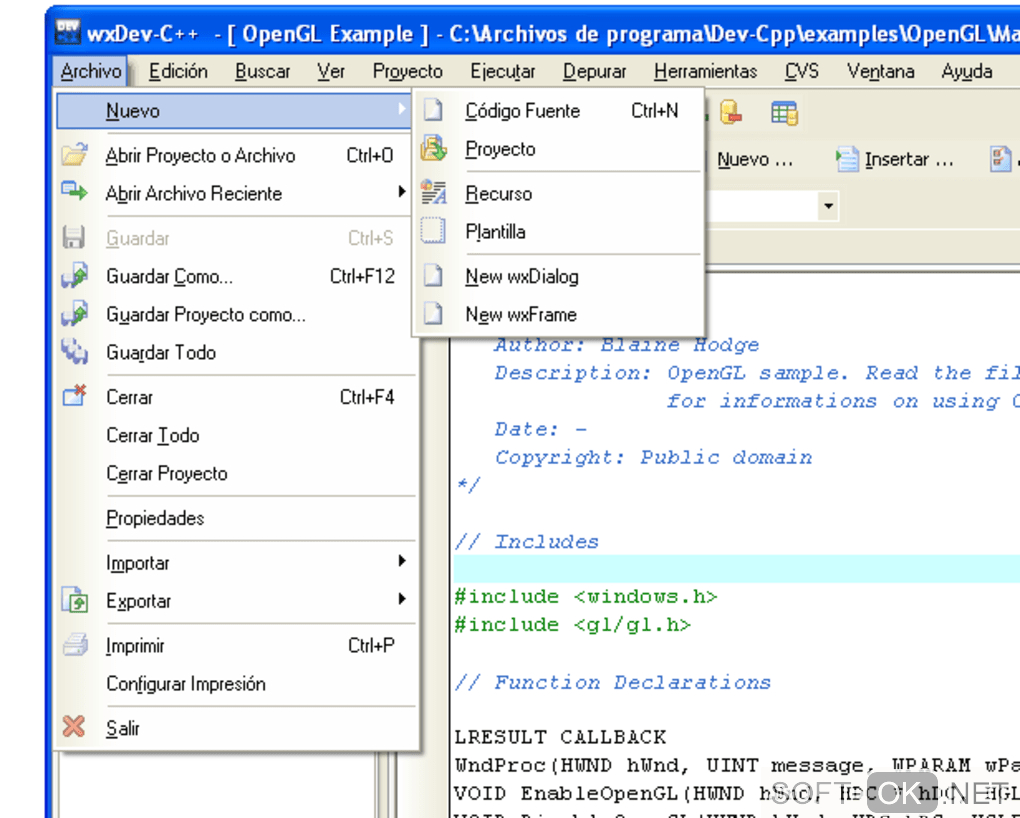Choose Guardar Como...
1020x818 pixels.
[x=234, y=277]
